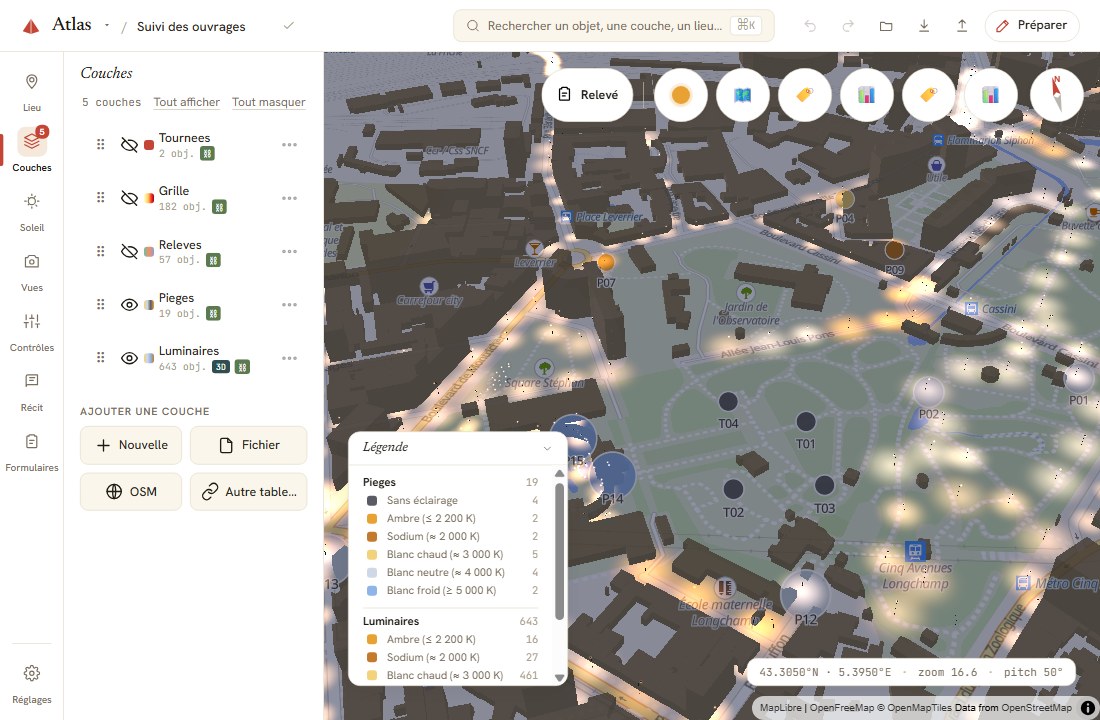Open more options for Pieges layer
This screenshot has width=1100, height=720.
[x=289, y=305]
